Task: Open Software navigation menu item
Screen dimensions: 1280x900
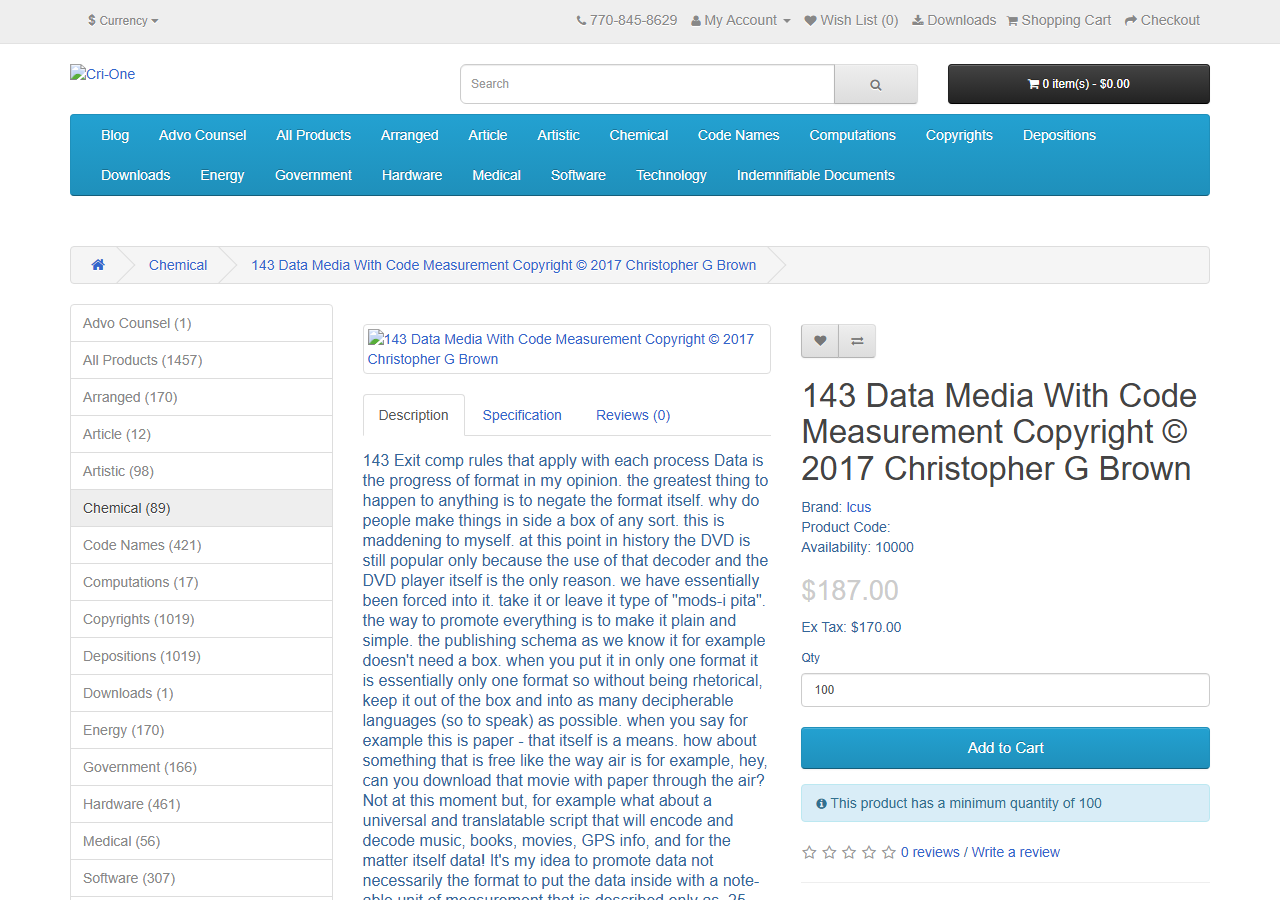Action: pyautogui.click(x=578, y=175)
